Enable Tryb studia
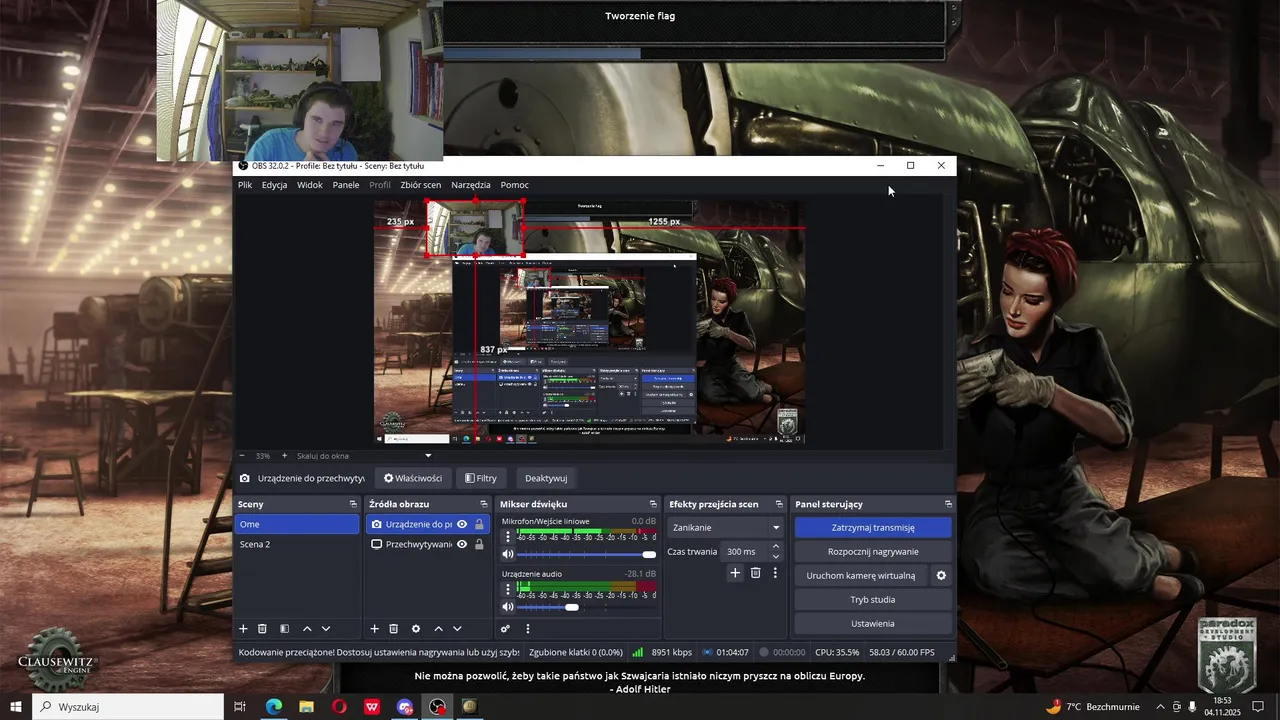1280x720 pixels. 873,600
